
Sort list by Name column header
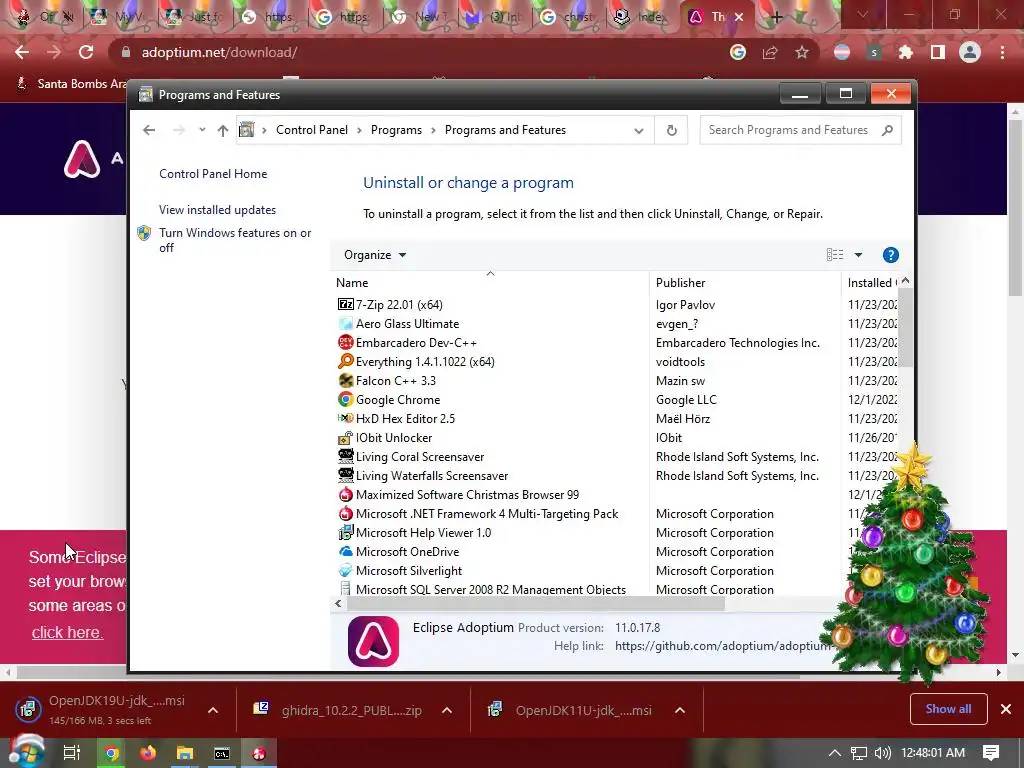point(489,282)
